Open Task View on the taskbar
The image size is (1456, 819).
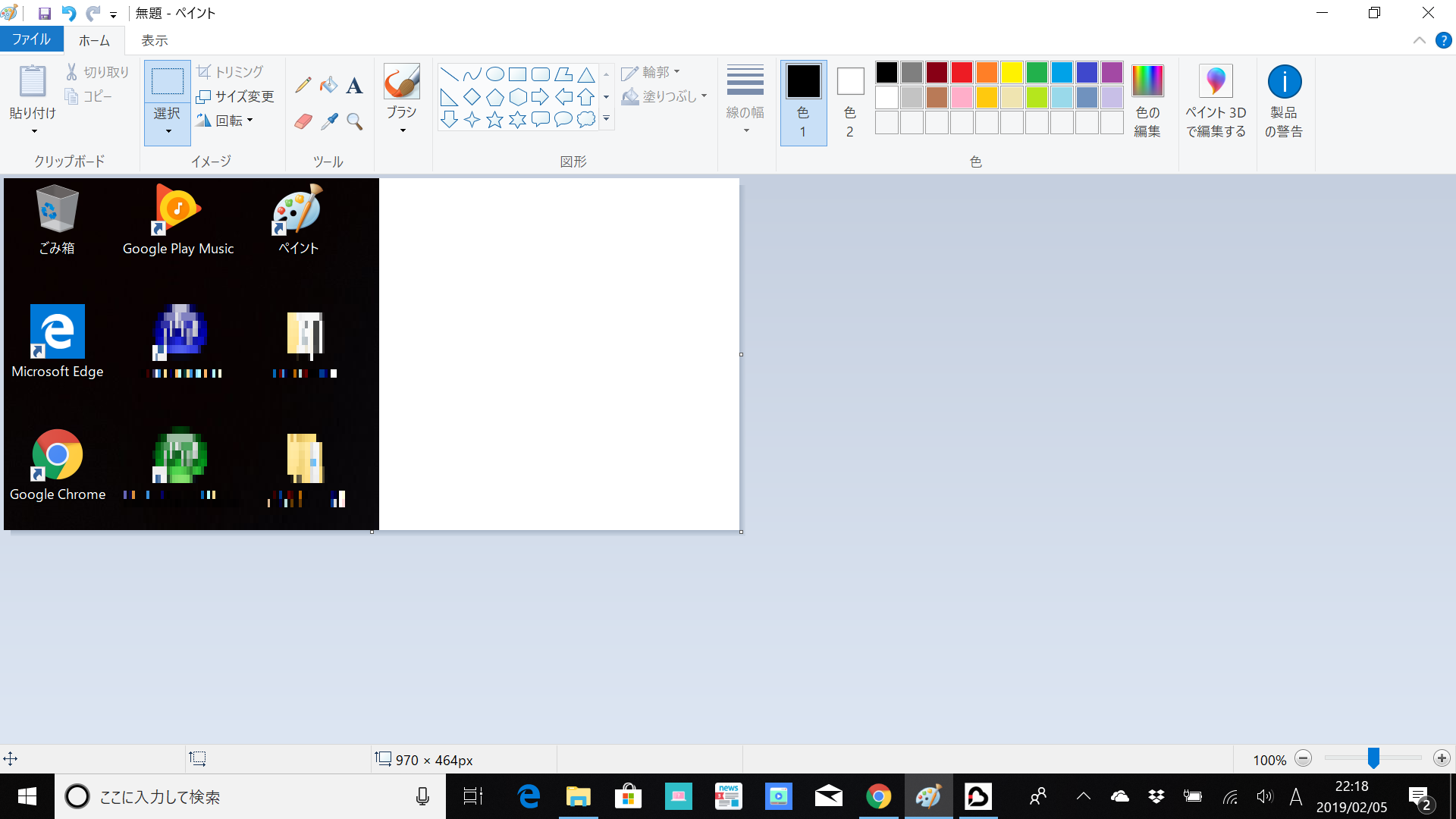[473, 796]
